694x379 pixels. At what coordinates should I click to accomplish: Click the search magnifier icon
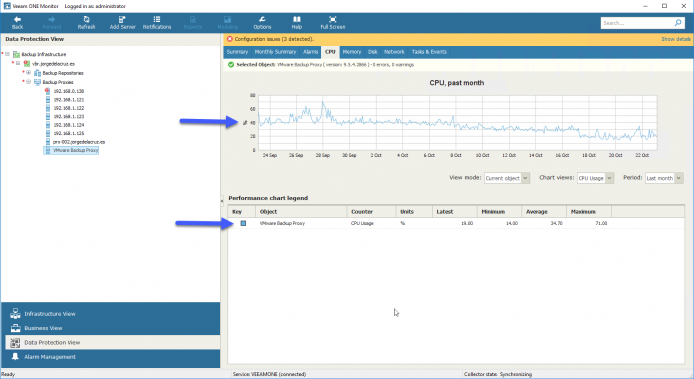[x=678, y=23]
